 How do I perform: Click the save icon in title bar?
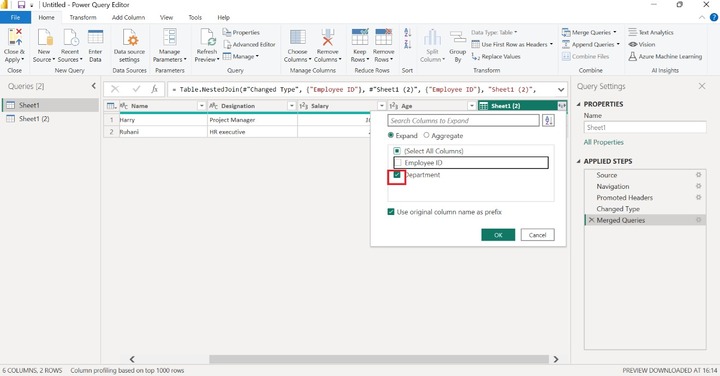pos(21,5)
